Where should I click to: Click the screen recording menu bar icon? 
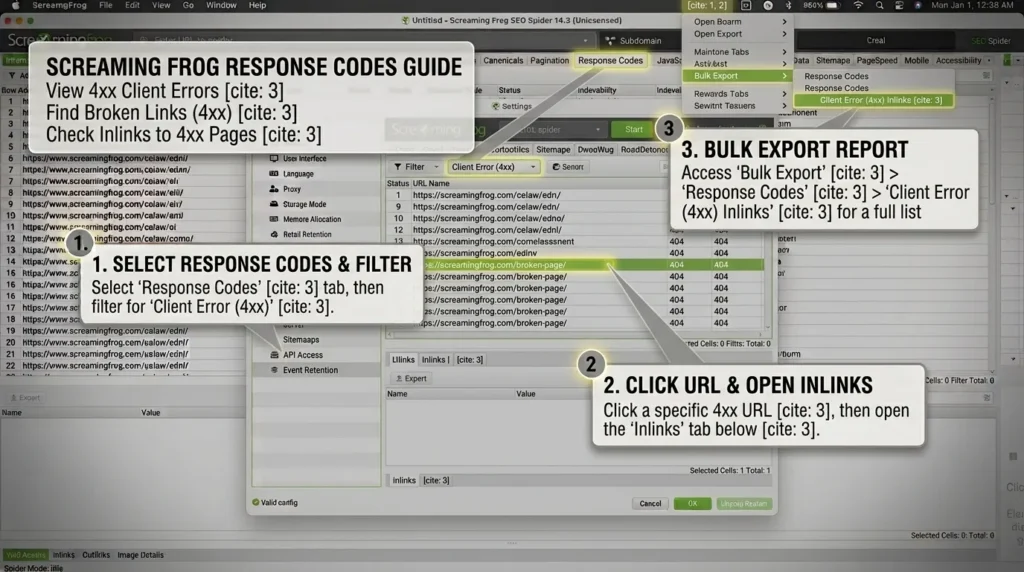(746, 5)
